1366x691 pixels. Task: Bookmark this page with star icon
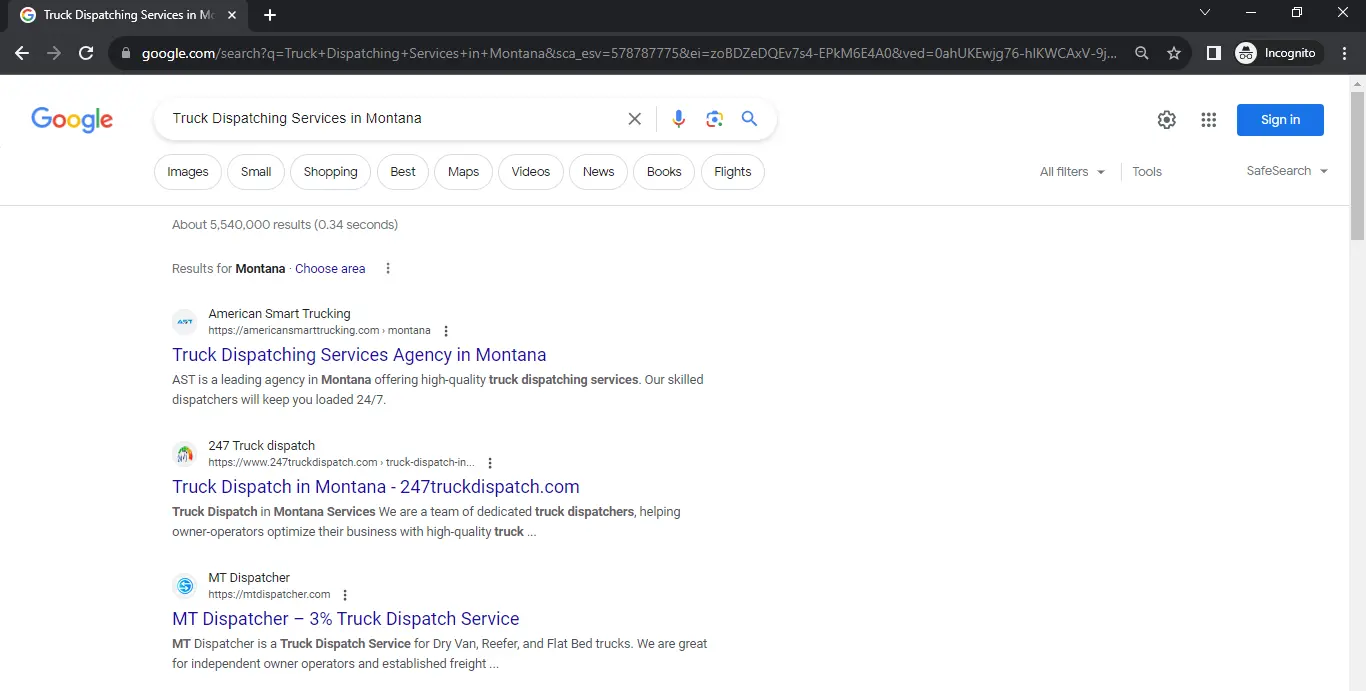point(1174,53)
